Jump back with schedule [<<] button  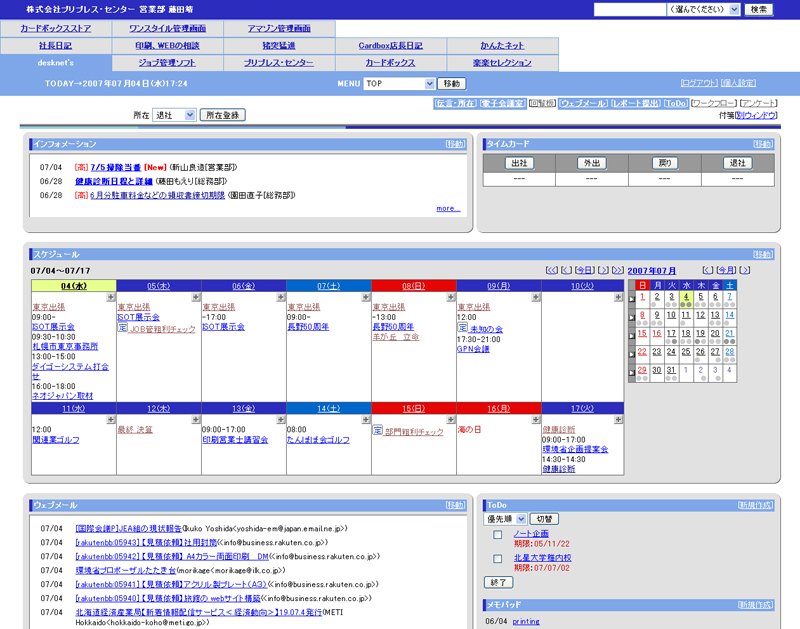552,270
